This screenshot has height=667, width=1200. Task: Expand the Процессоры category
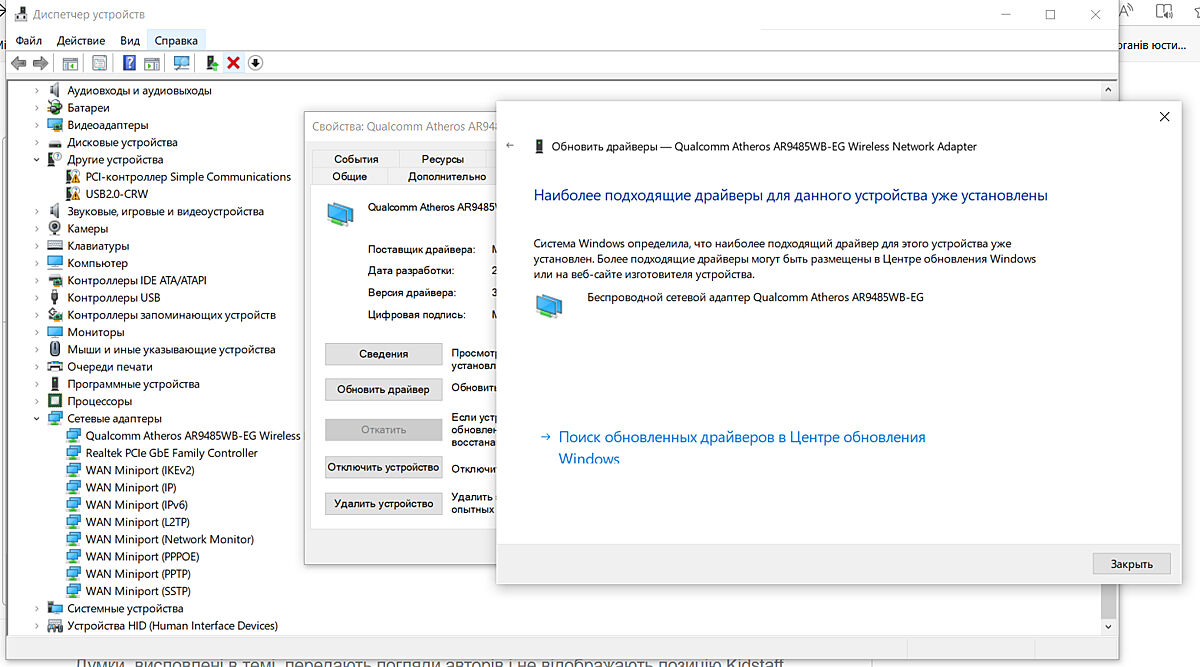point(37,402)
